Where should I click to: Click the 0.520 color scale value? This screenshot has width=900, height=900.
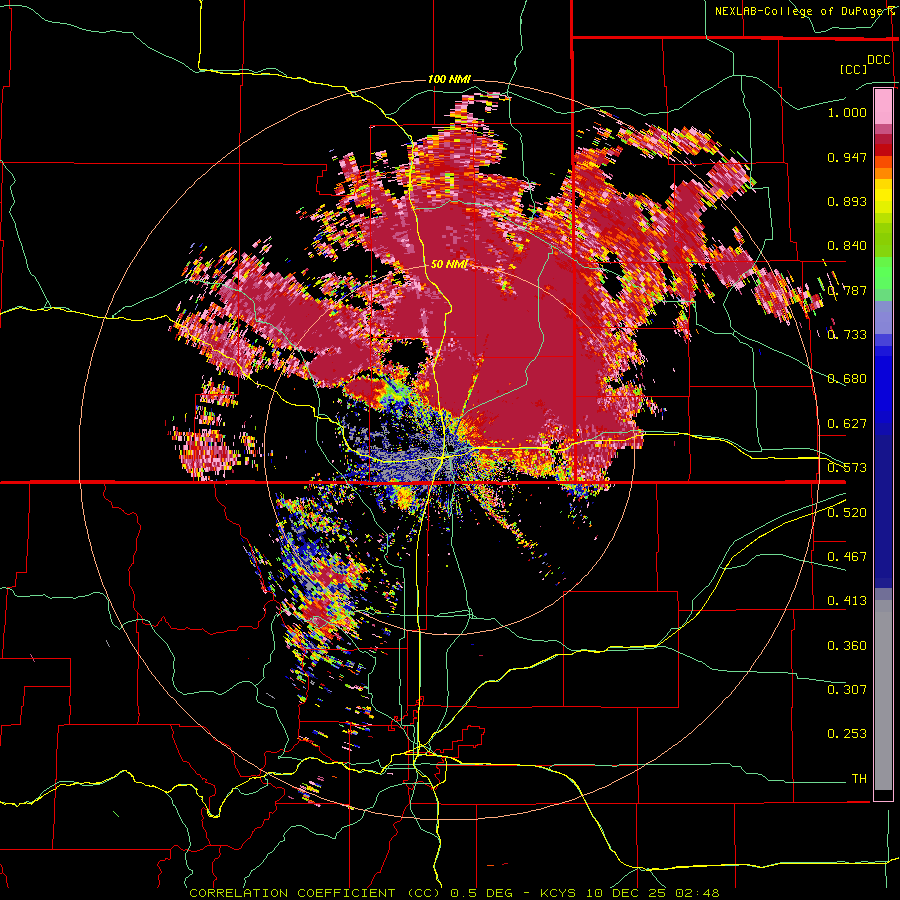point(847,513)
